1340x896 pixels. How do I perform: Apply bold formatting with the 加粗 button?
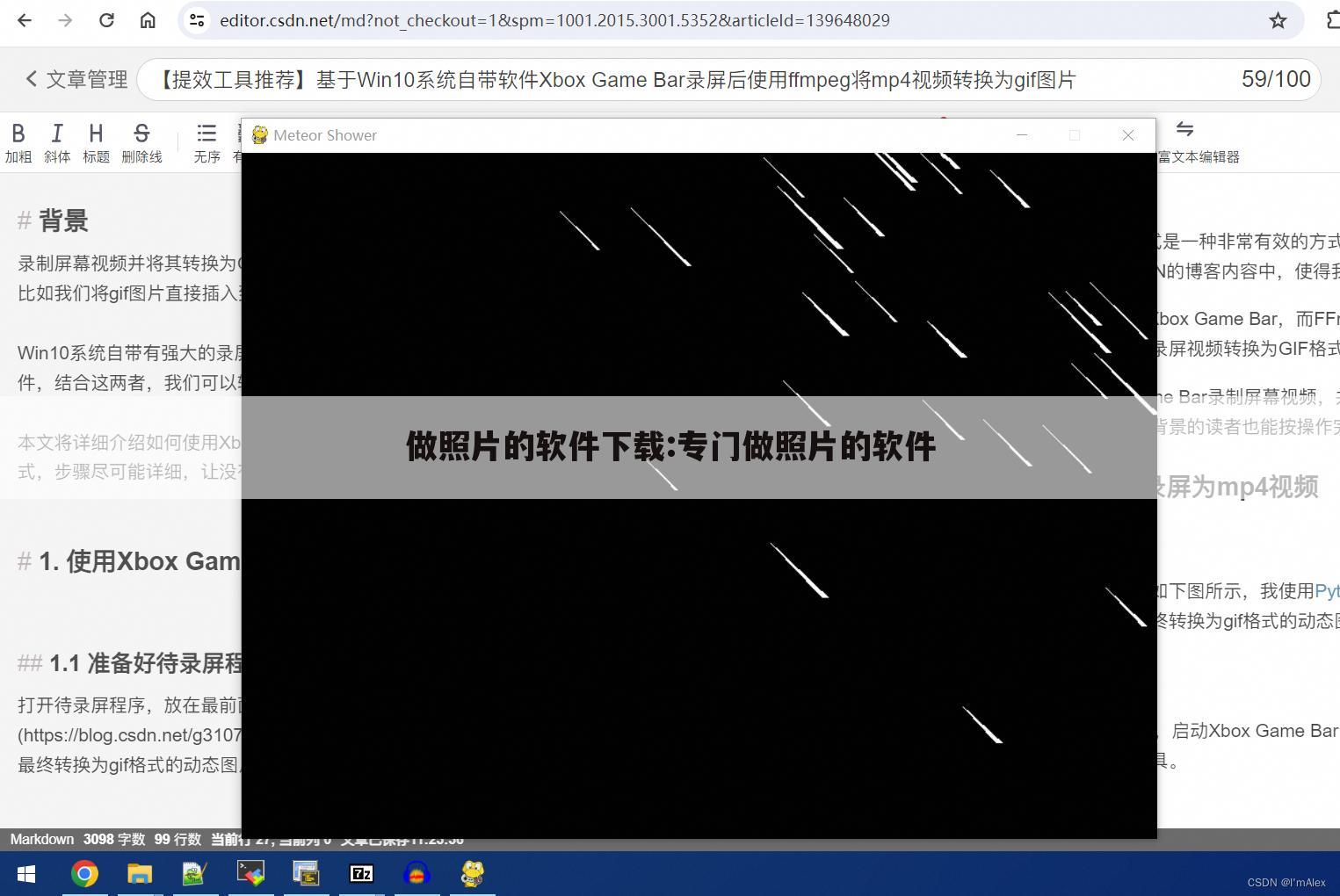coord(18,142)
